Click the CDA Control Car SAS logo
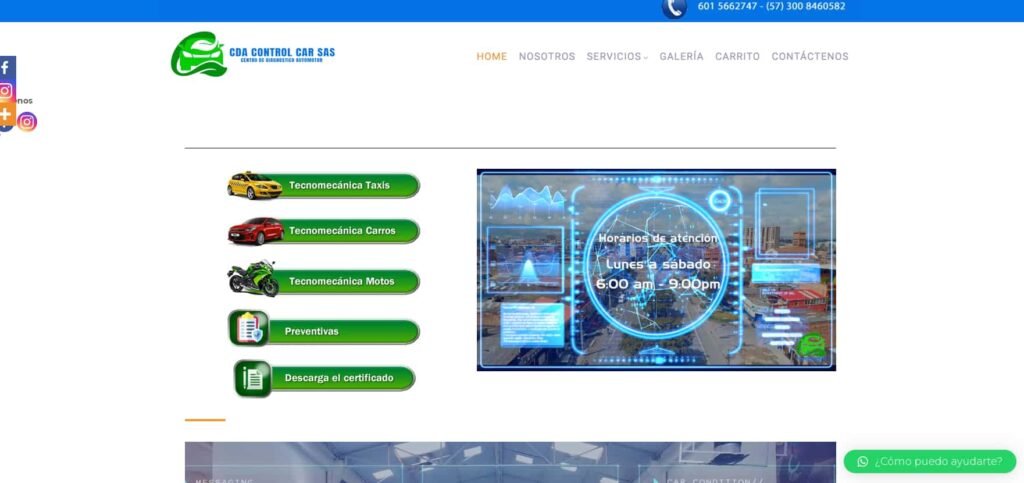Screen dimensions: 1024x483 [x=253, y=54]
